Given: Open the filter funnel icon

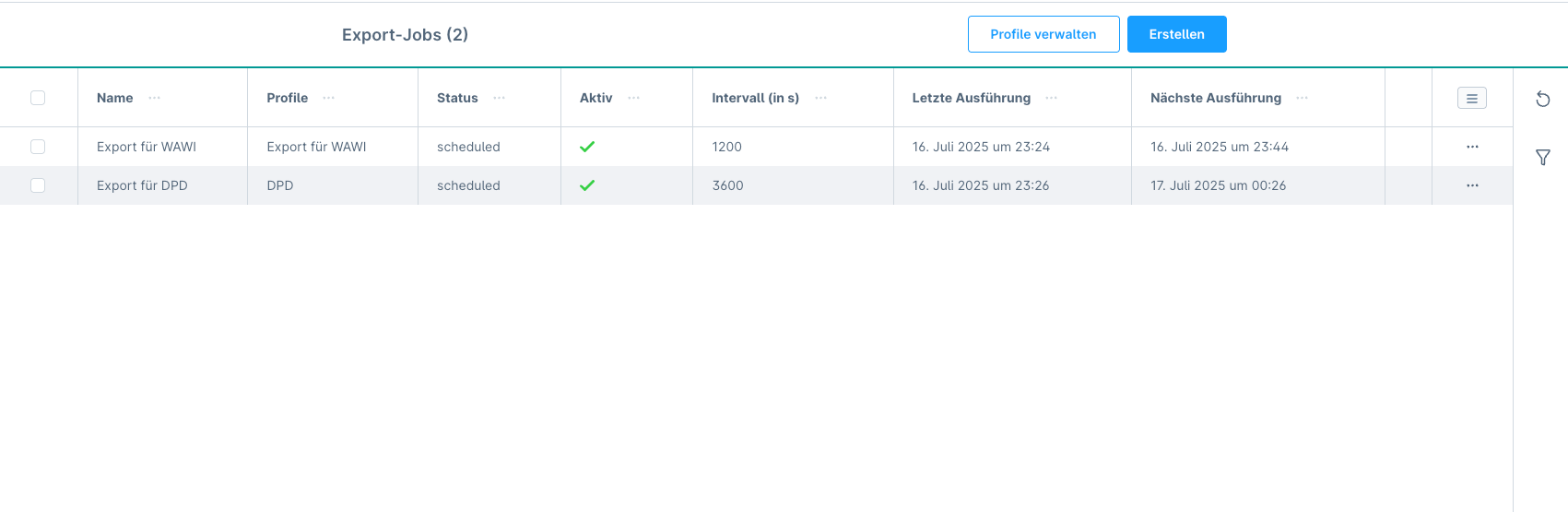Looking at the screenshot, I should pyautogui.click(x=1542, y=158).
